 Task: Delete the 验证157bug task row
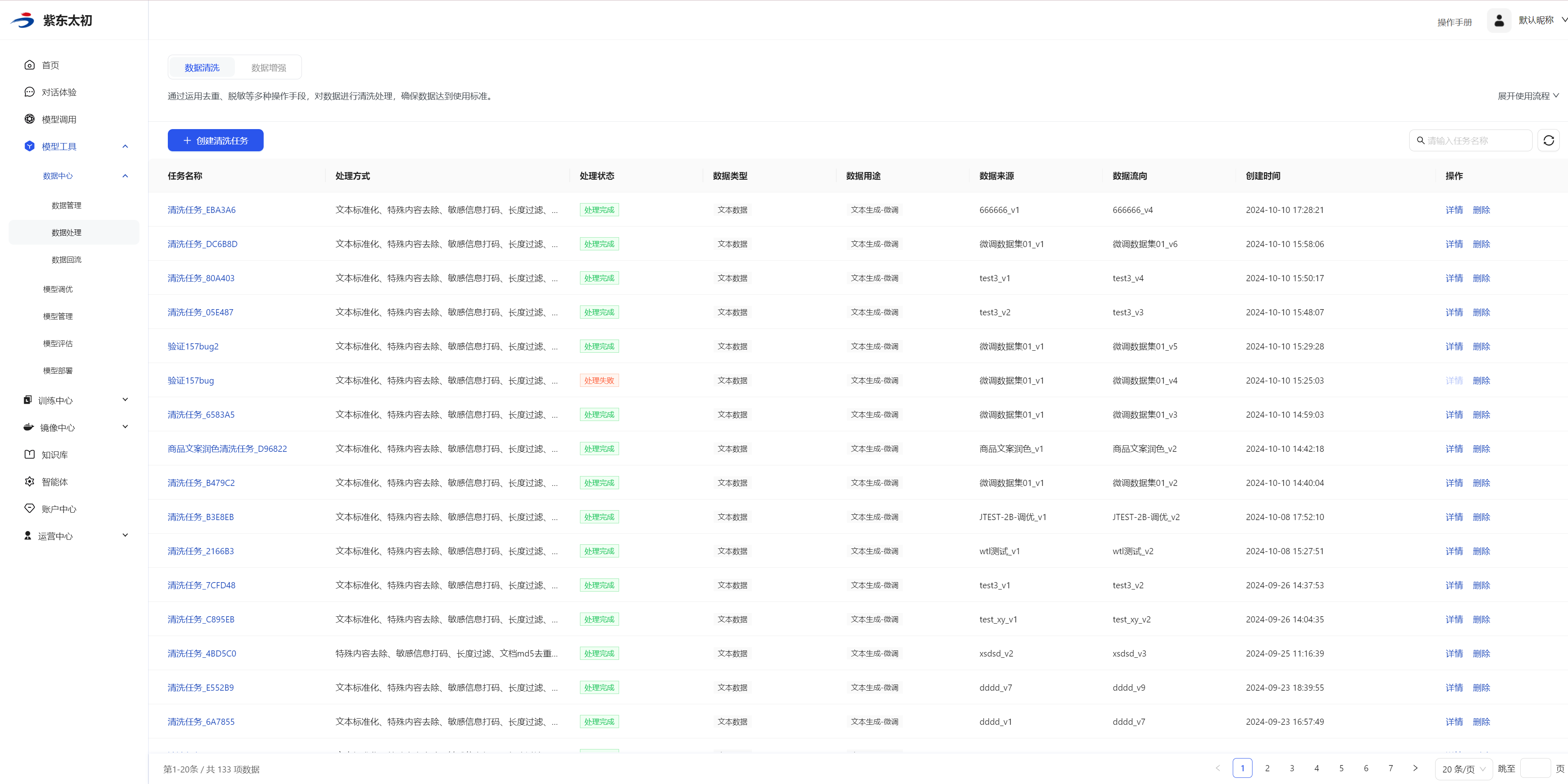pyautogui.click(x=1481, y=381)
